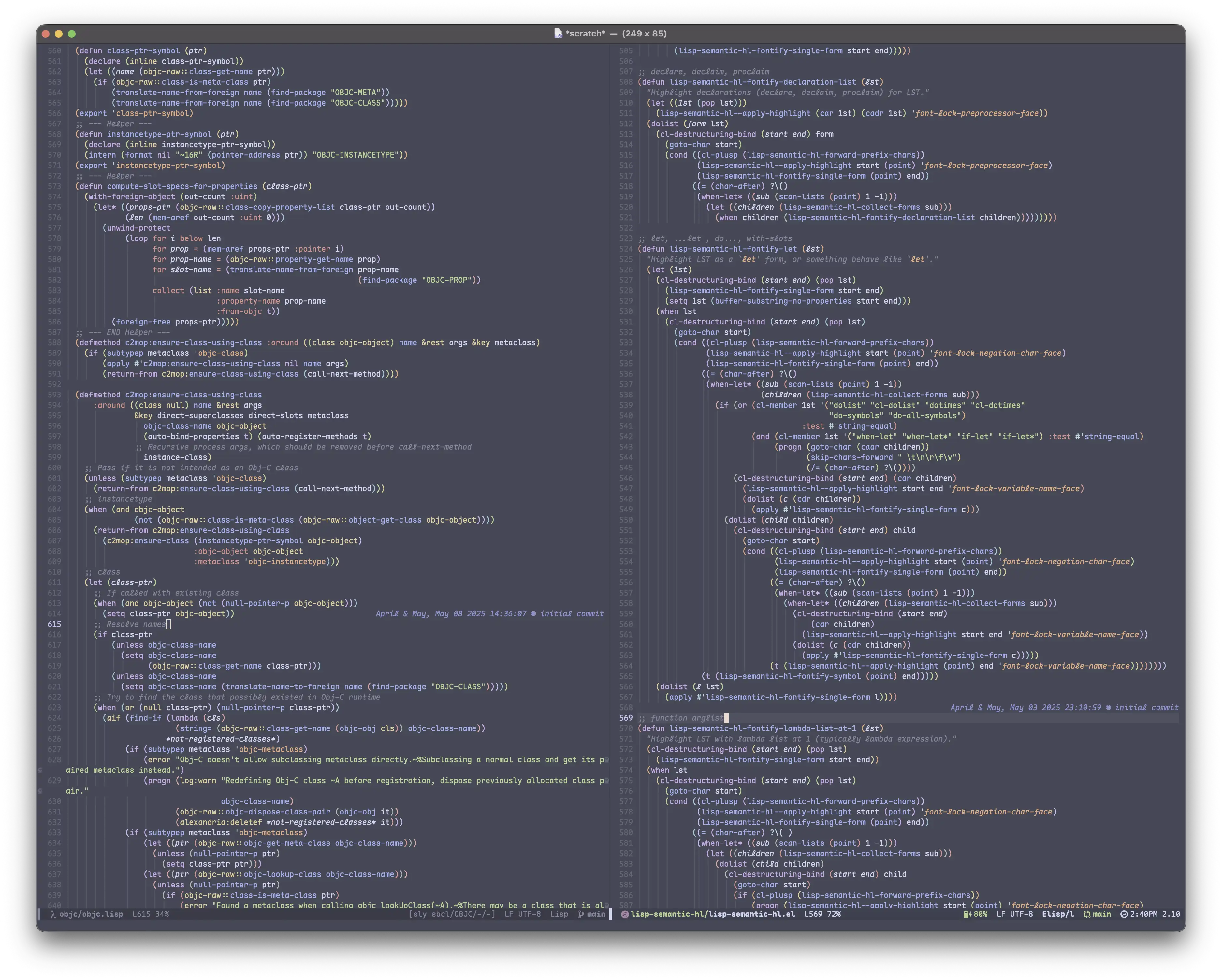Image resolution: width=1222 pixels, height=980 pixels.
Task: Click the Emacs icon beside lisp-semantic-hl.el
Action: [625, 914]
